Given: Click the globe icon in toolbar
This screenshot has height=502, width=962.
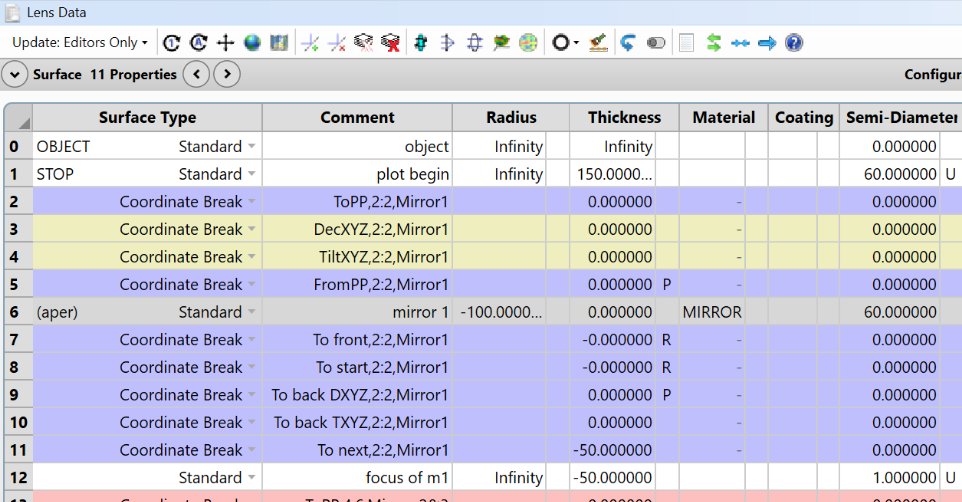Looking at the screenshot, I should click(252, 43).
